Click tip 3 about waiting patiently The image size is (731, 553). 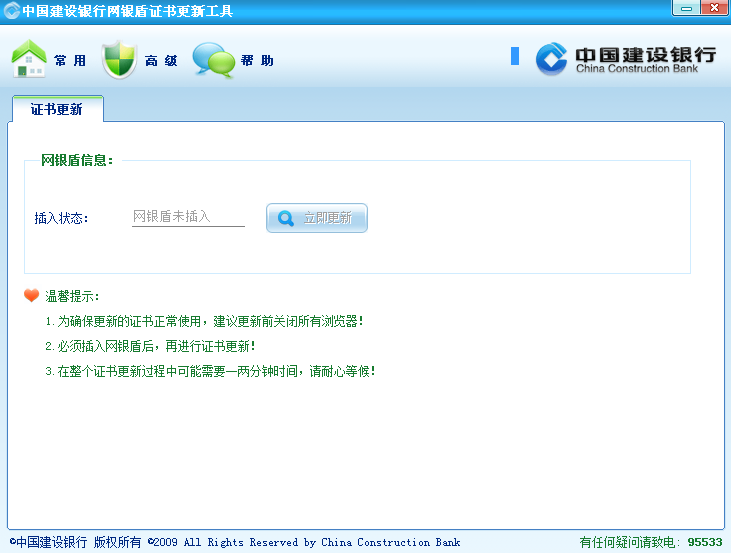(x=210, y=371)
